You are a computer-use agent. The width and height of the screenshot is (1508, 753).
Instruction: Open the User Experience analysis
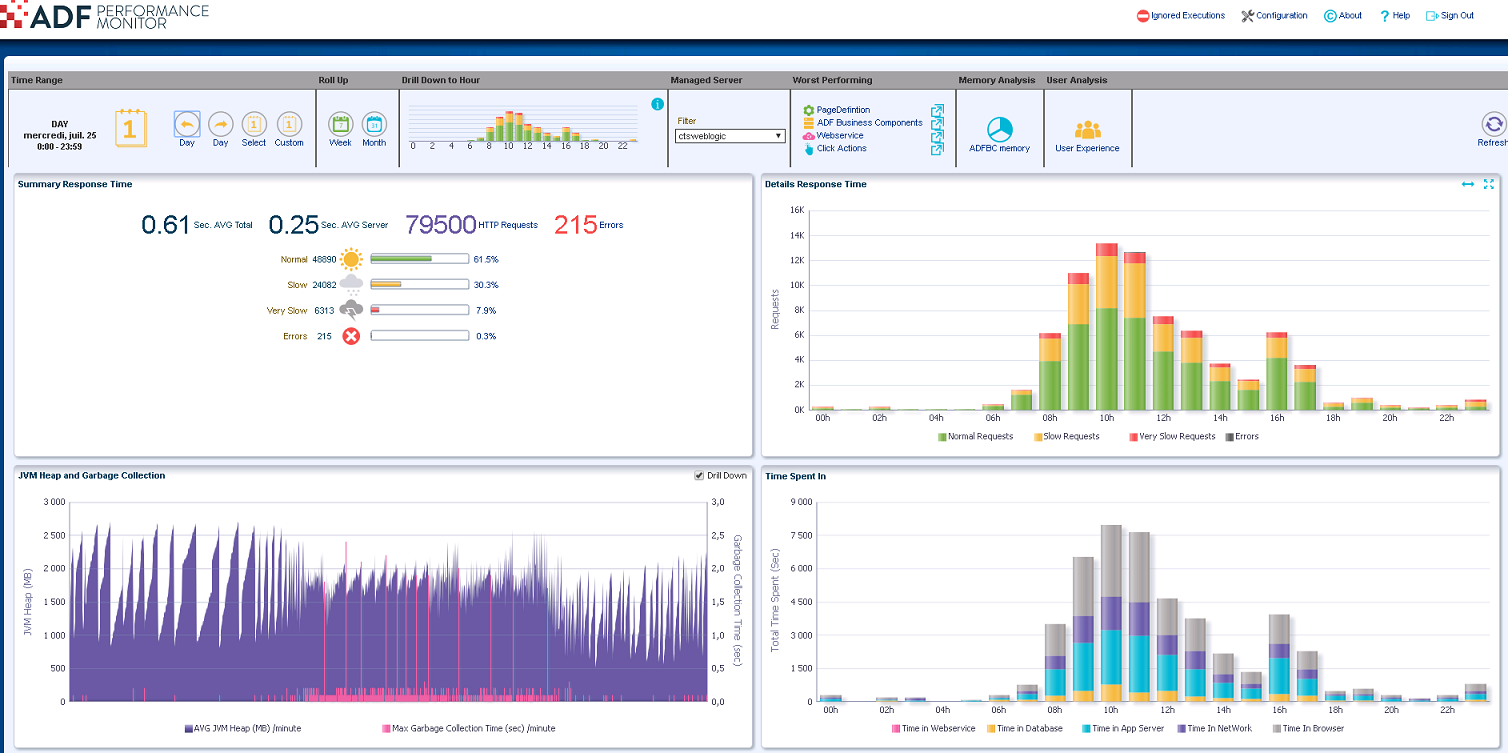pyautogui.click(x=1087, y=127)
